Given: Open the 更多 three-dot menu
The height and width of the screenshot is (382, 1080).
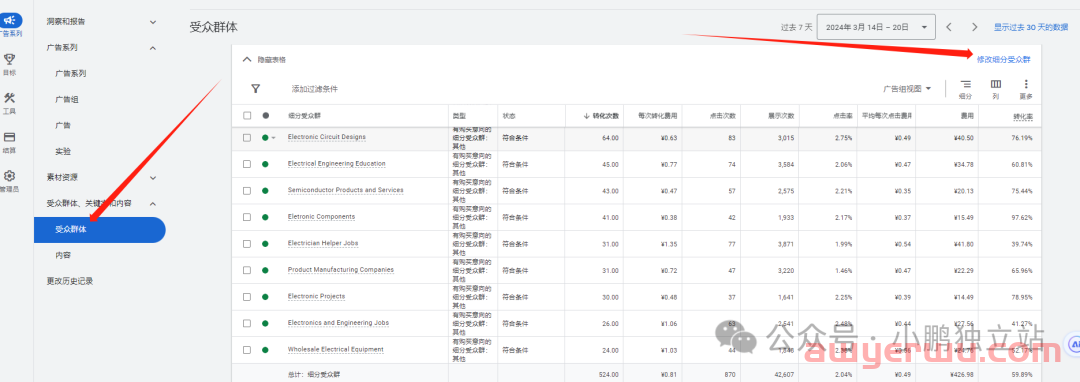Looking at the screenshot, I should pos(1026,84).
